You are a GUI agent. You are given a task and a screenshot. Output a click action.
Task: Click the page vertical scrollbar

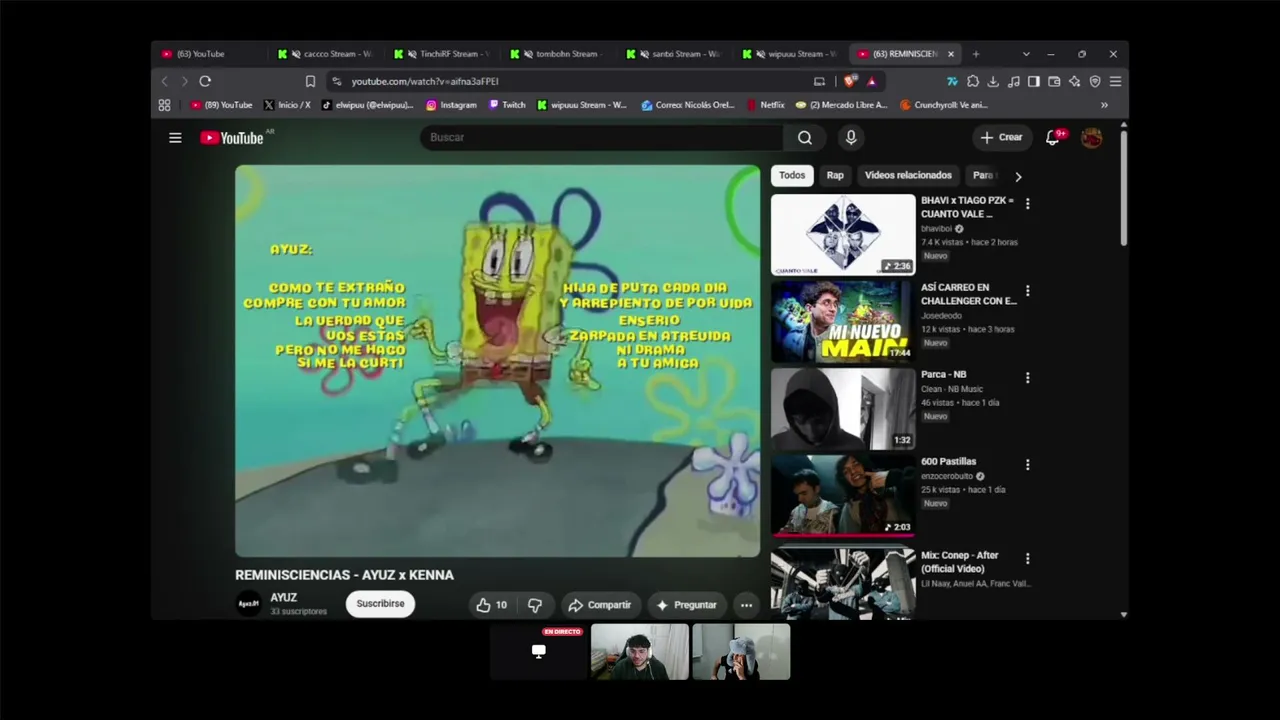click(1124, 188)
